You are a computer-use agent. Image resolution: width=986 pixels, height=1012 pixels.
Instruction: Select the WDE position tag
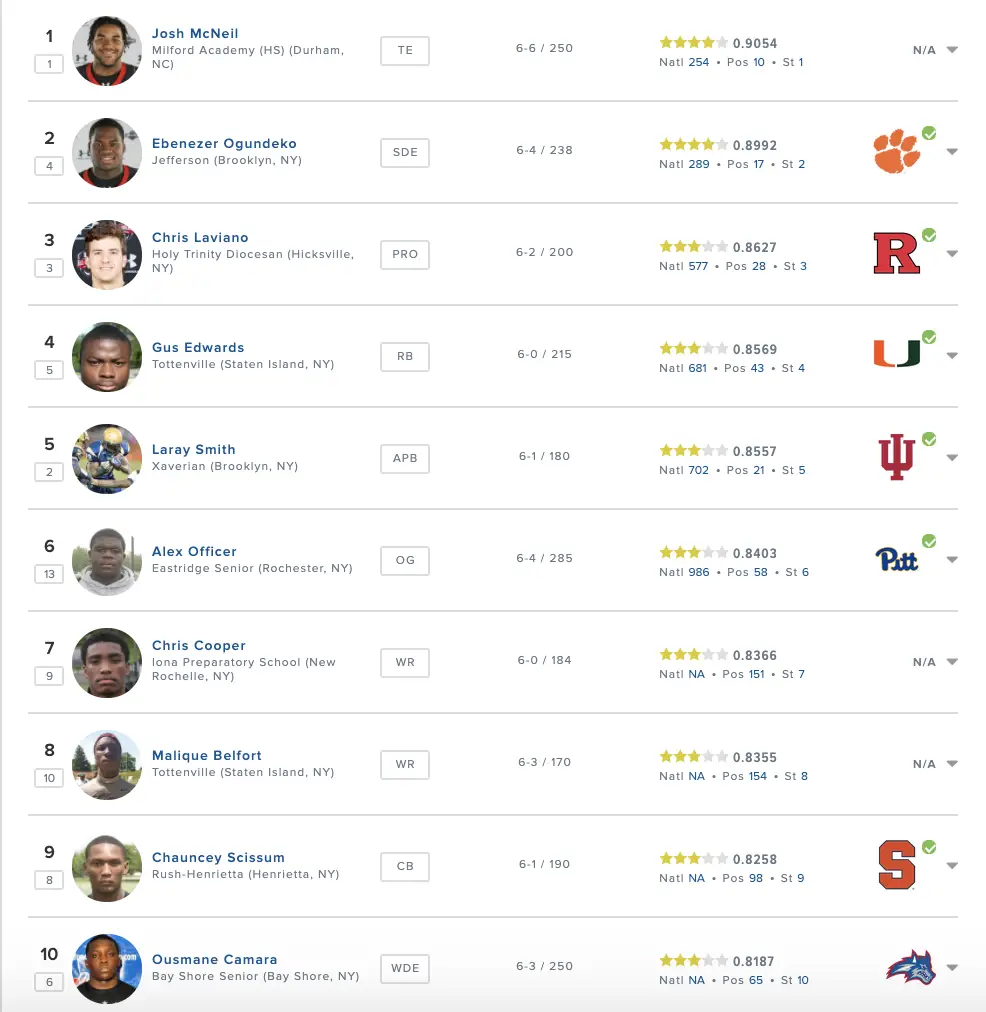click(x=405, y=968)
